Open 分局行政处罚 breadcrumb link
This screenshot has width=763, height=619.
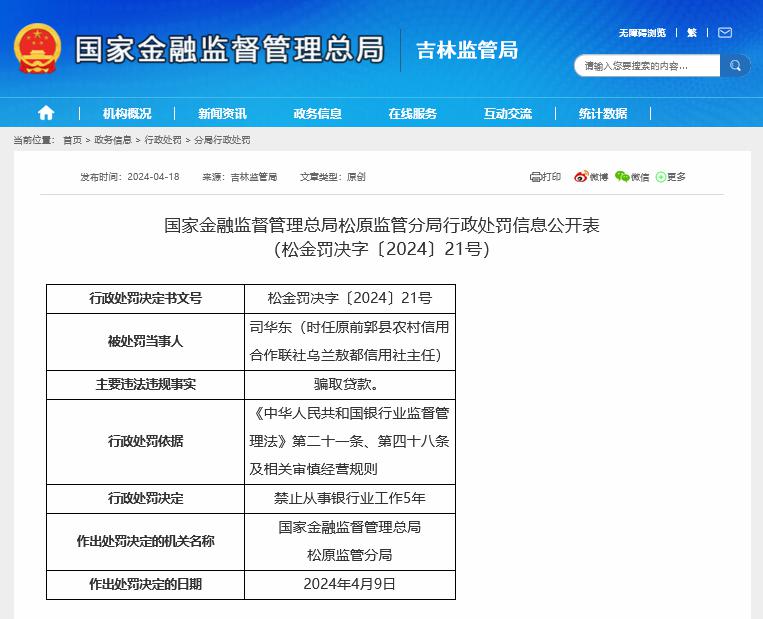[x=222, y=140]
